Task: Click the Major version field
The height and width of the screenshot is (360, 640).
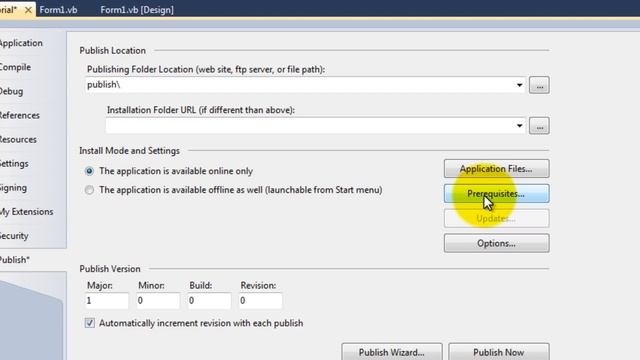Action: pos(107,301)
